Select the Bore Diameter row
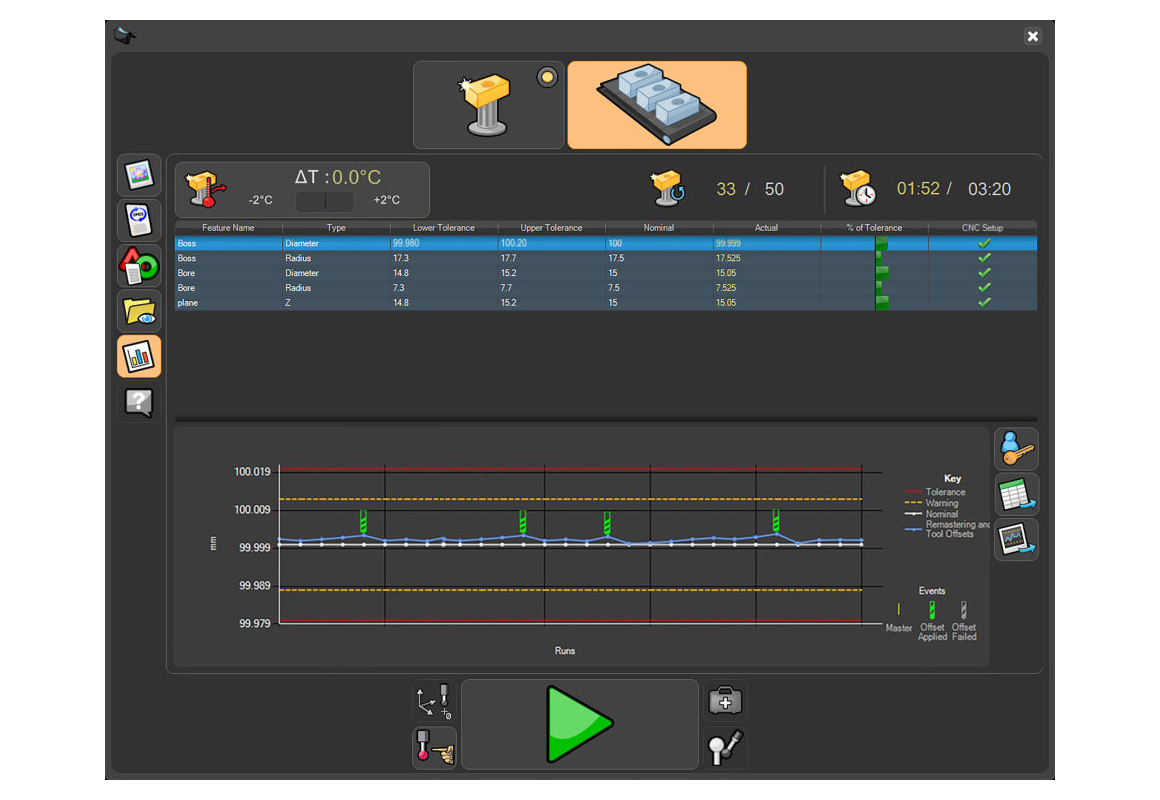The width and height of the screenshot is (1160, 800). tap(605, 272)
